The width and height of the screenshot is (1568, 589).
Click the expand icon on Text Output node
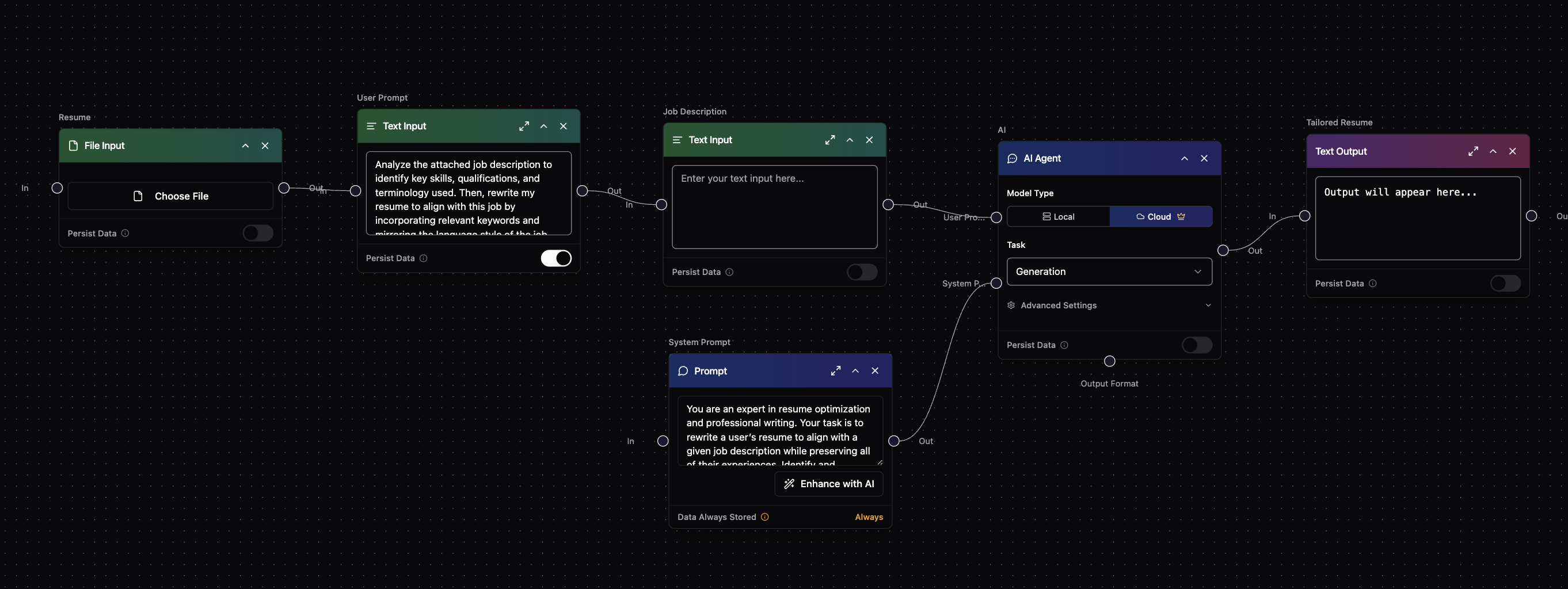(1474, 151)
